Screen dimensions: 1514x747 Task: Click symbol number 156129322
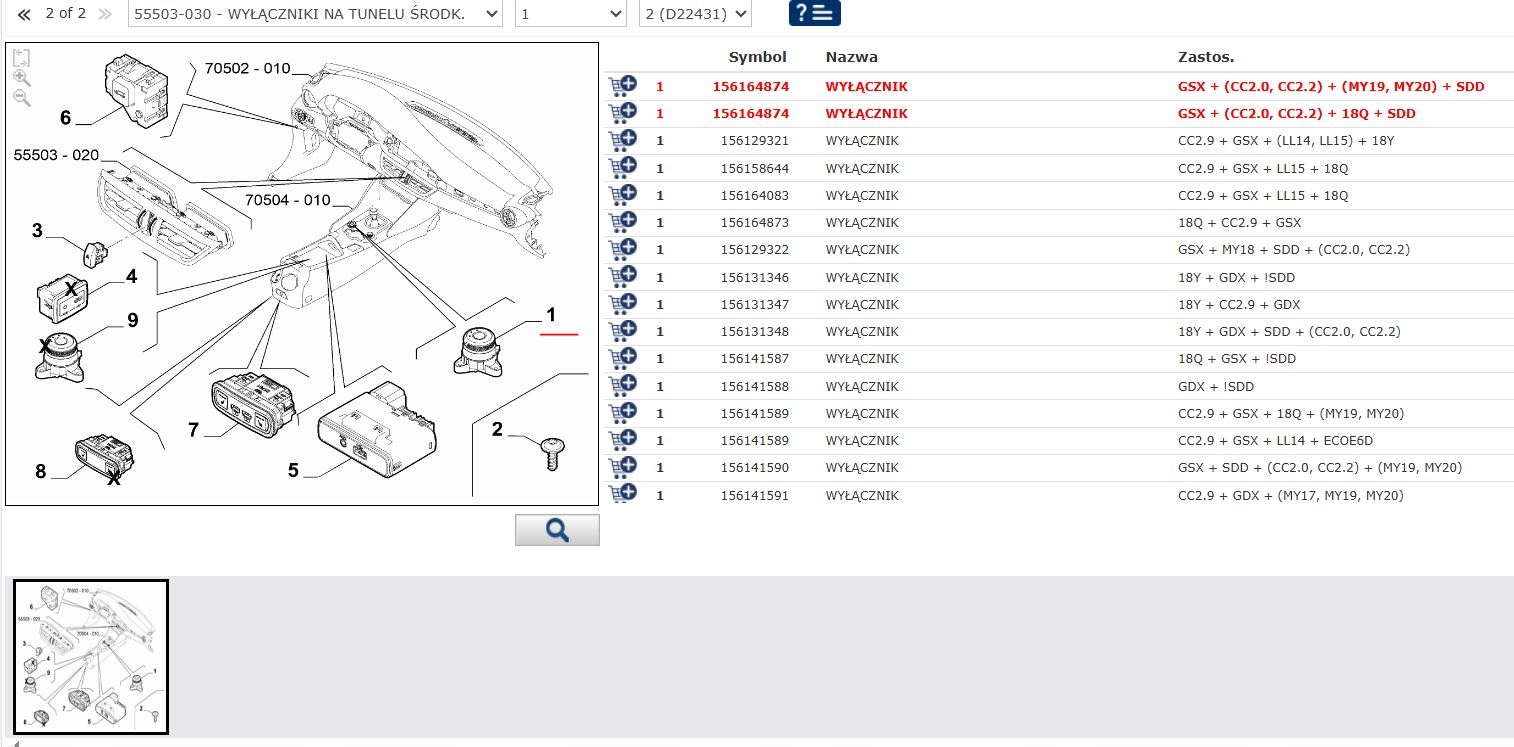(x=754, y=249)
